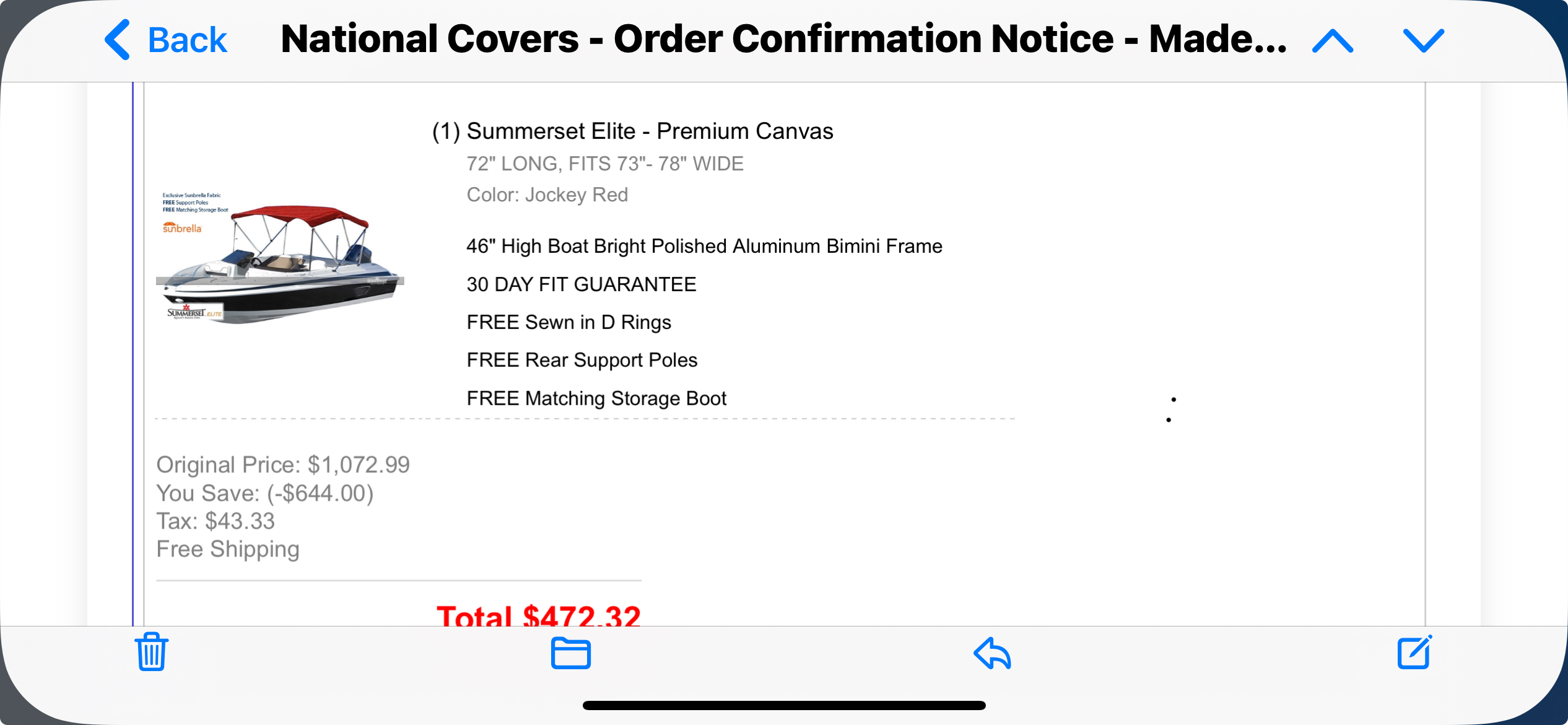Tap the Free Shipping text
This screenshot has height=725, width=1568.
click(228, 549)
